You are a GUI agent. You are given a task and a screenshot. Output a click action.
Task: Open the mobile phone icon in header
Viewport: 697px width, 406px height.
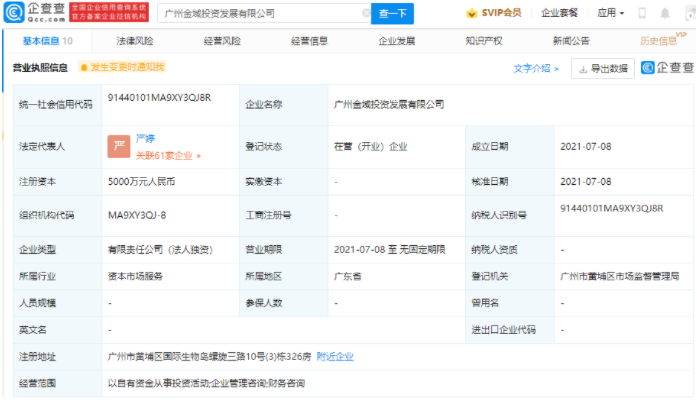642,13
